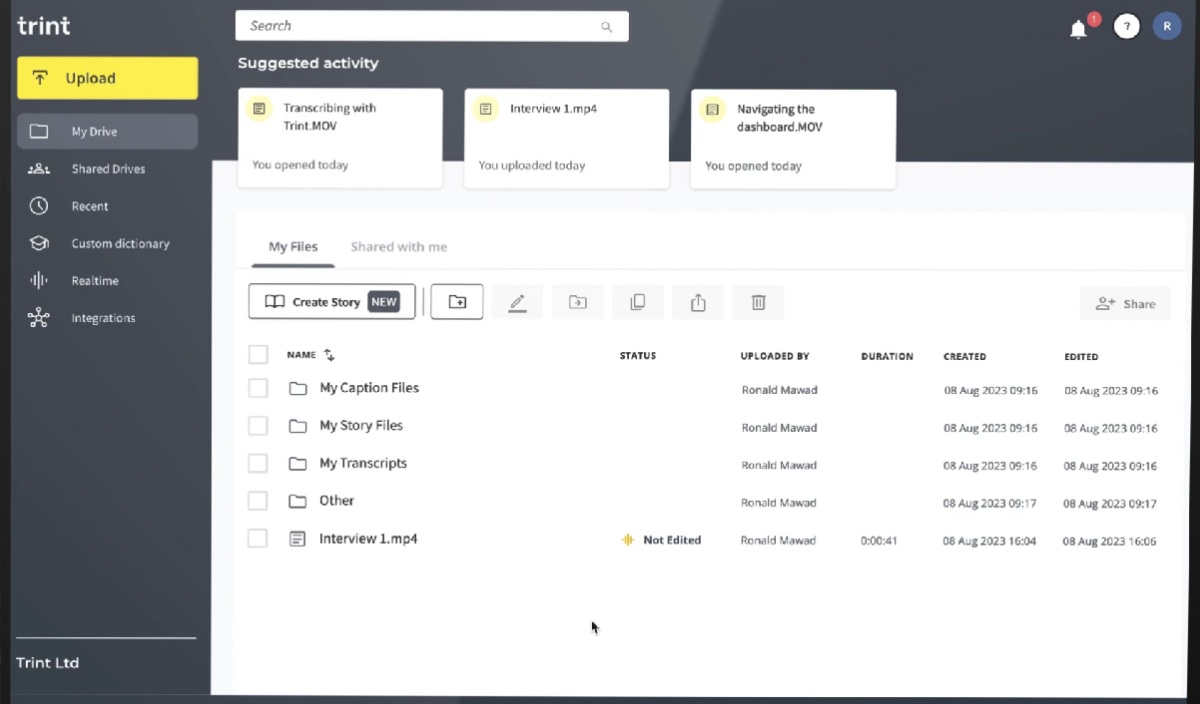Click the DURATION column header

(887, 356)
